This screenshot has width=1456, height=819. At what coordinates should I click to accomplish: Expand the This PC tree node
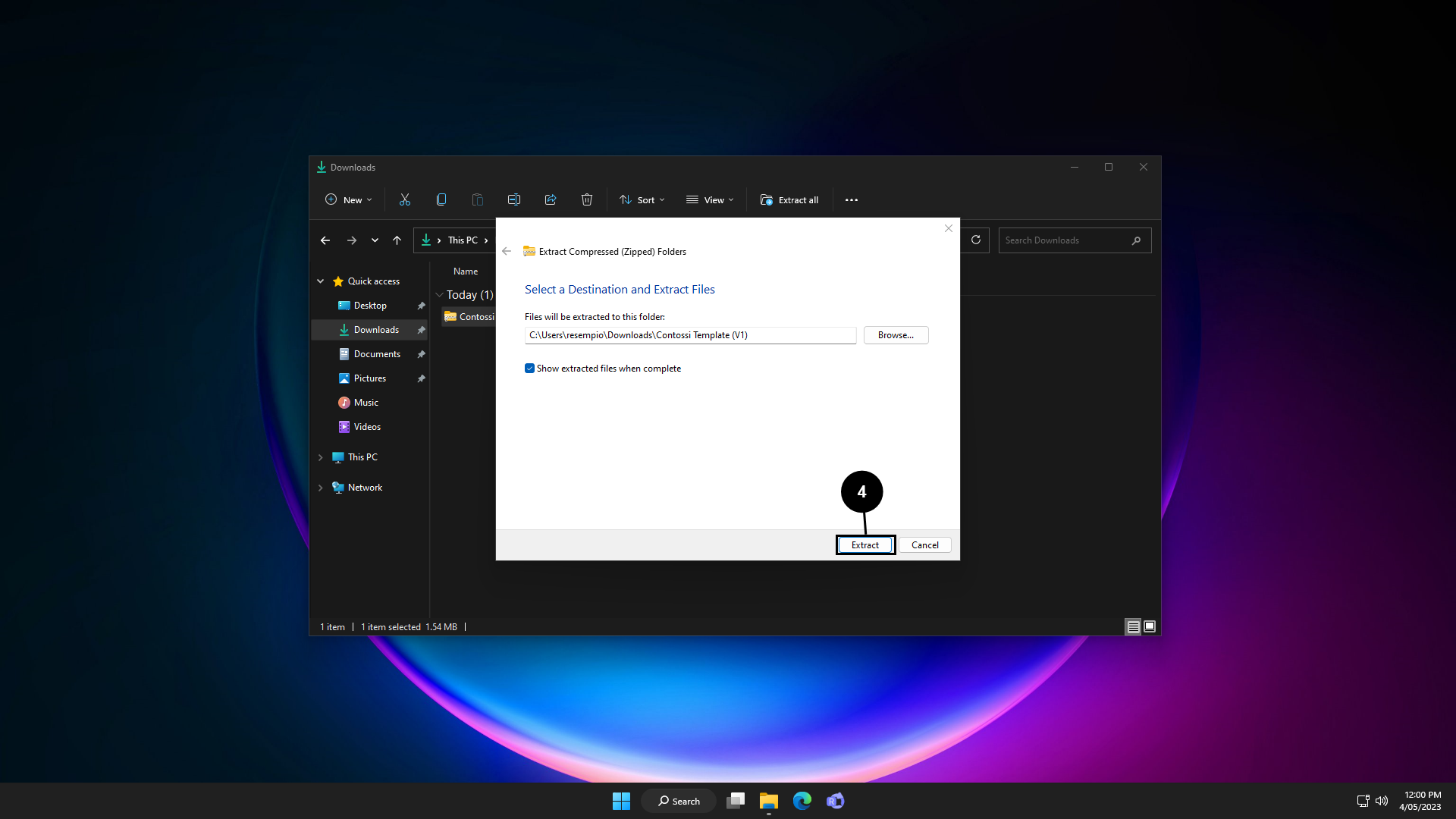pyautogui.click(x=321, y=457)
